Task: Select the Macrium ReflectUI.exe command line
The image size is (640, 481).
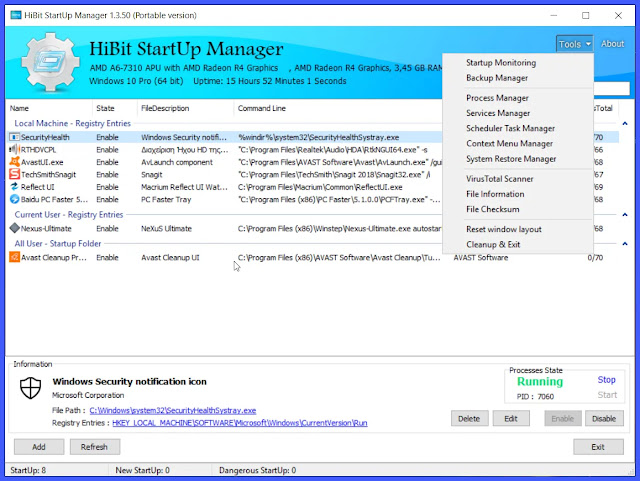Action: (x=320, y=187)
